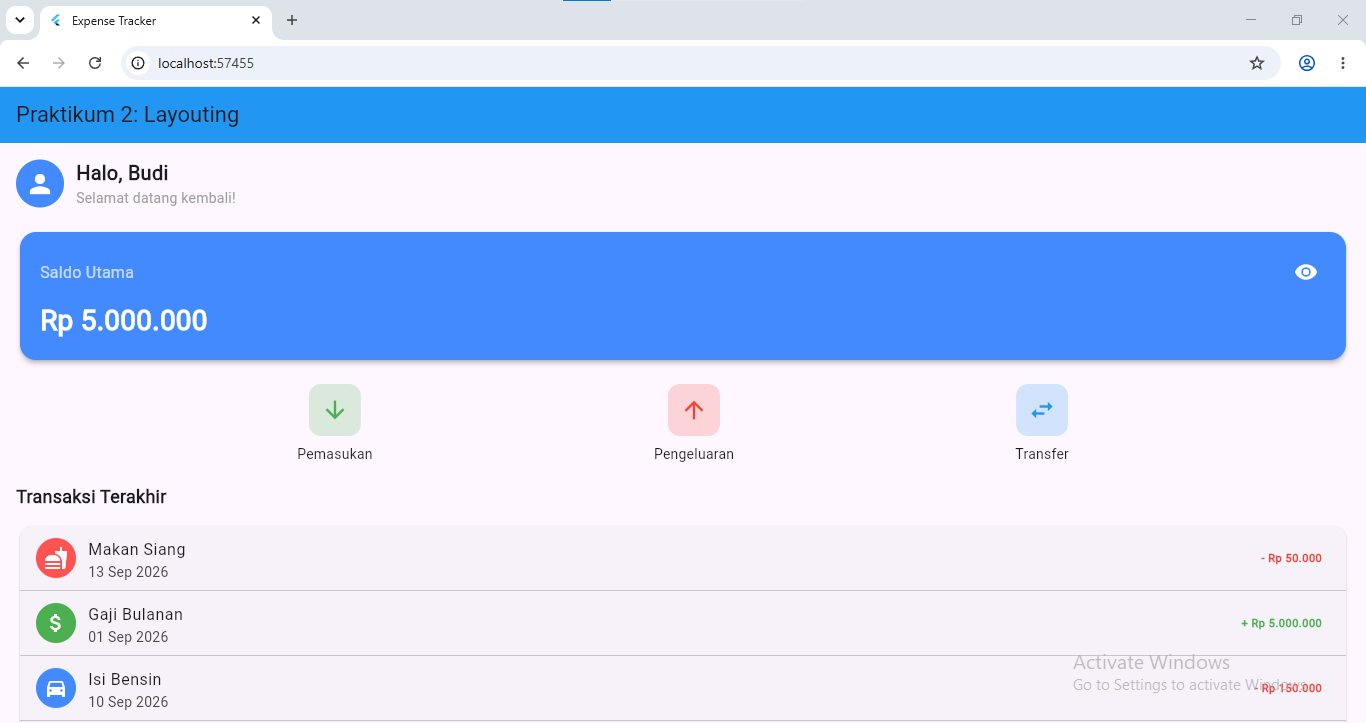The image size is (1366, 723).
Task: Select the Isi Bensin transaction title
Action: click(125, 679)
